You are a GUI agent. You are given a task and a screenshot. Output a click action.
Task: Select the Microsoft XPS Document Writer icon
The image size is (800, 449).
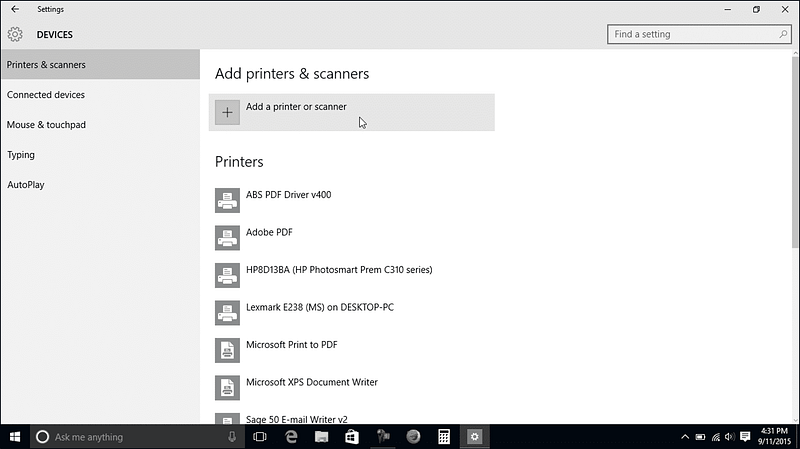[x=227, y=388]
